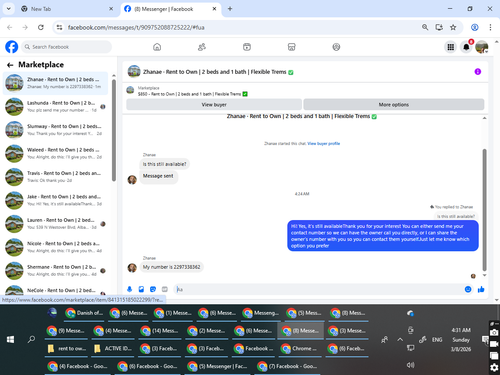The image size is (500, 375).
Task: Click the blue reply message bubble
Action: click(383, 236)
